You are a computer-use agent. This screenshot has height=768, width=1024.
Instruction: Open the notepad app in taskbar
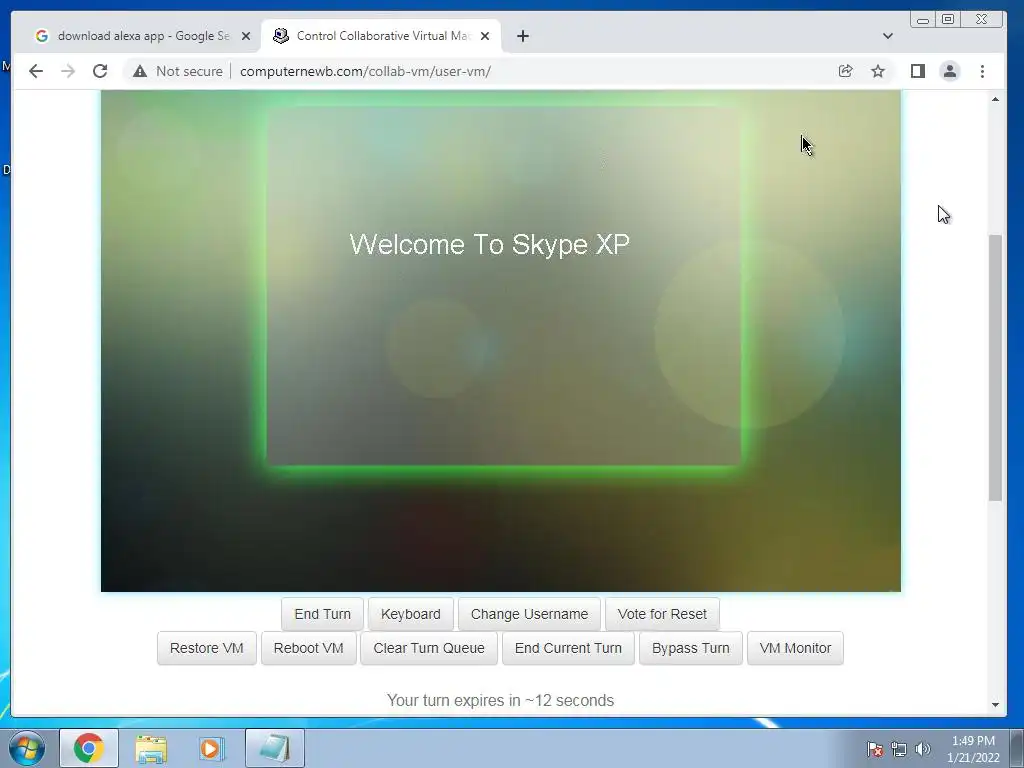275,748
